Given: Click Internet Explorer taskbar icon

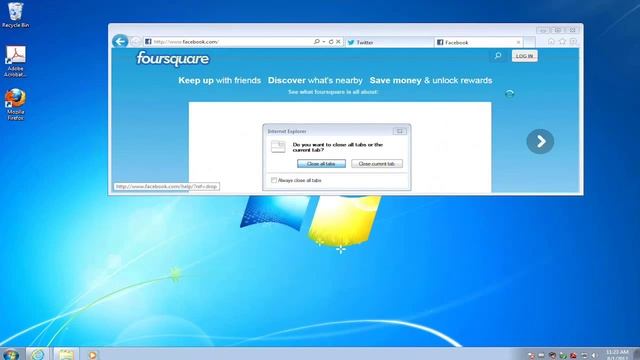Looking at the screenshot, I should 38,354.
